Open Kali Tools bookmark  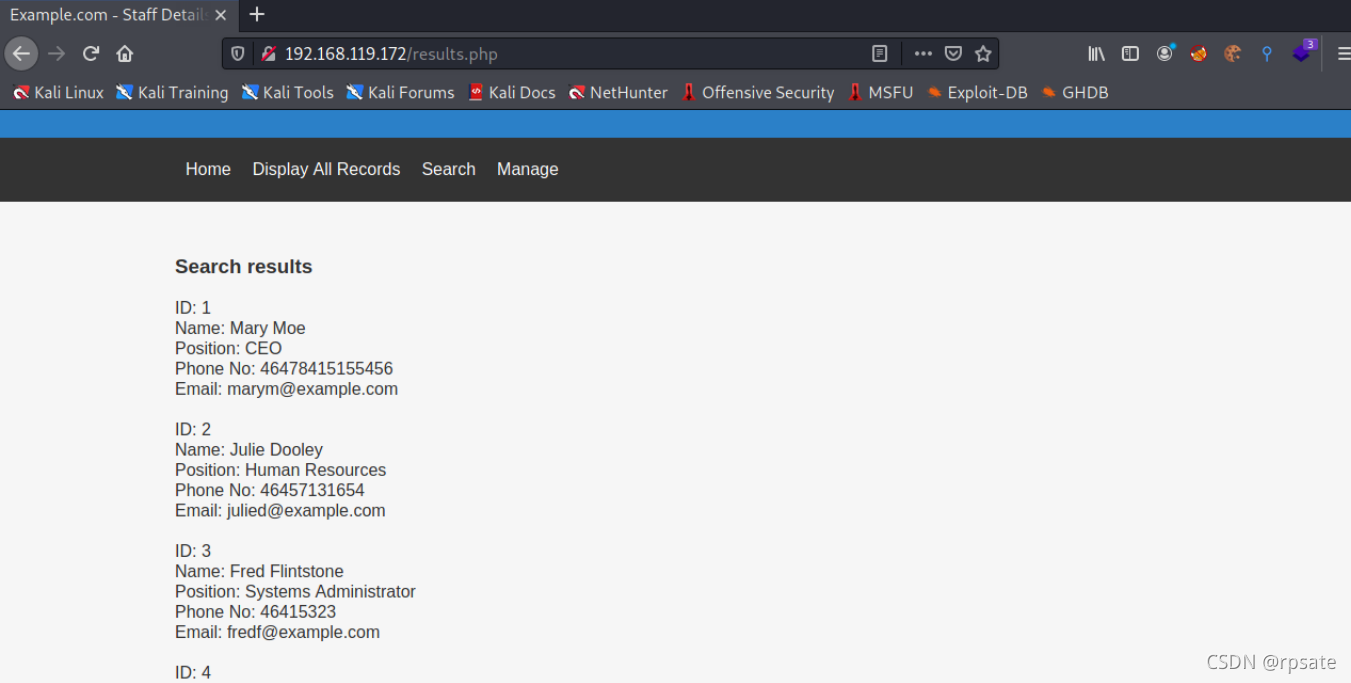(x=288, y=92)
